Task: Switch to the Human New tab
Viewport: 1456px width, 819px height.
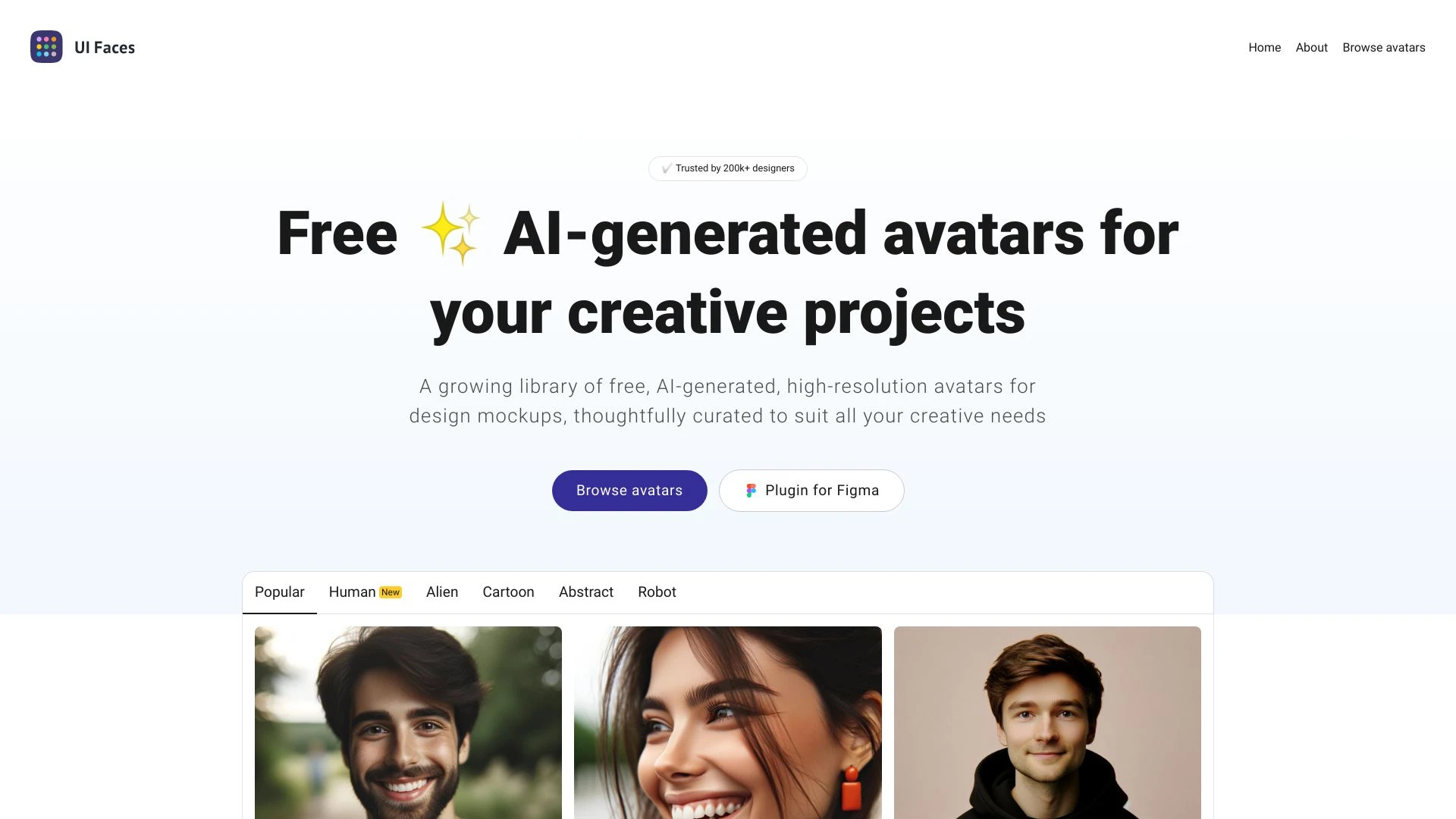Action: [x=365, y=591]
